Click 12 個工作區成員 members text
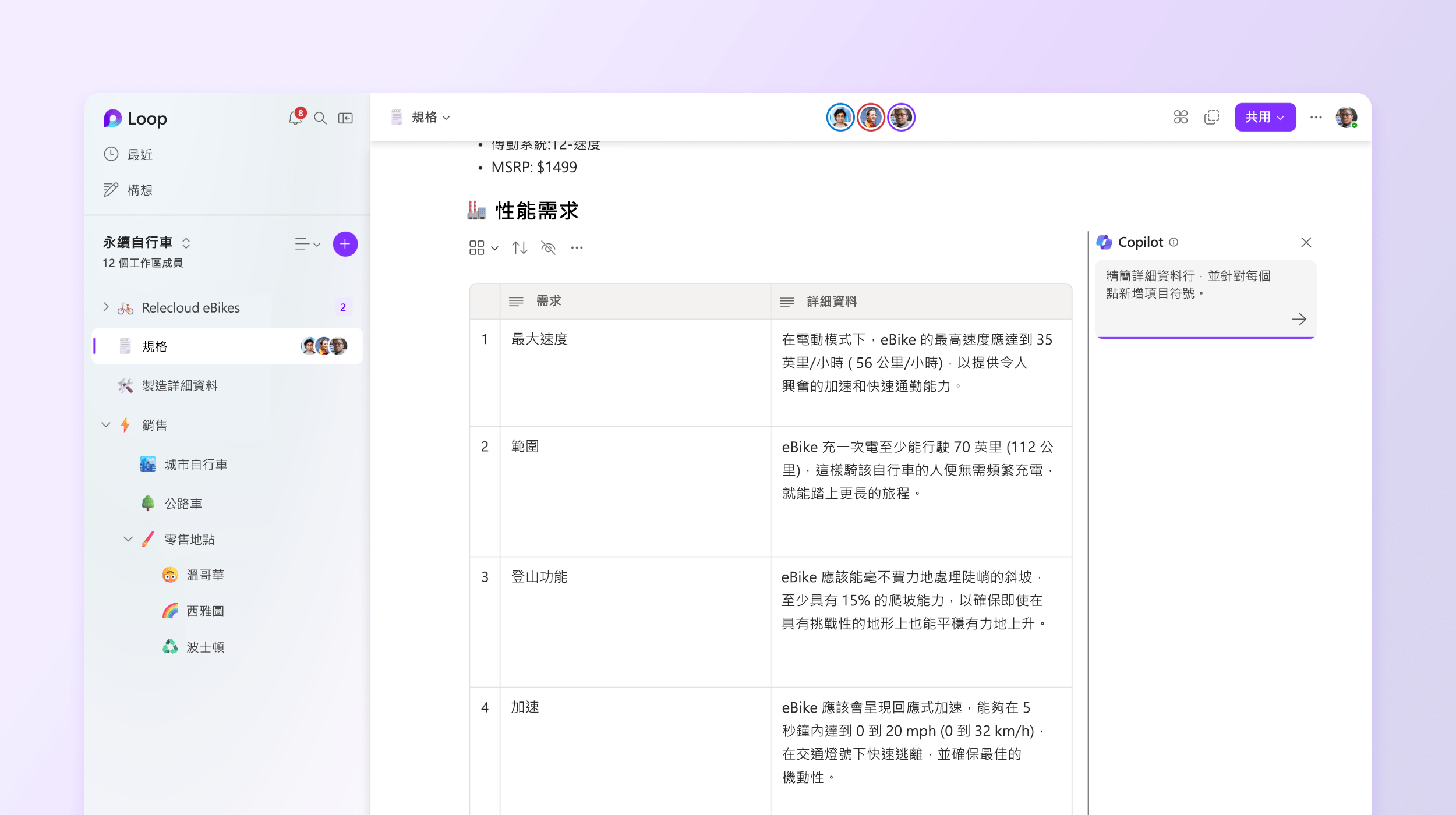Image resolution: width=1456 pixels, height=815 pixels. [143, 263]
